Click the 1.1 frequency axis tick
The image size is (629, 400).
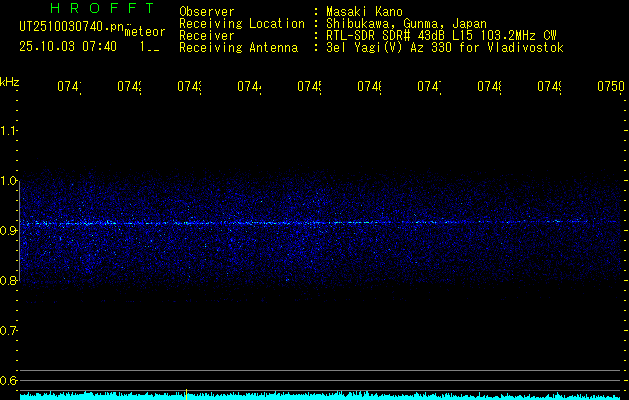tap(9, 131)
